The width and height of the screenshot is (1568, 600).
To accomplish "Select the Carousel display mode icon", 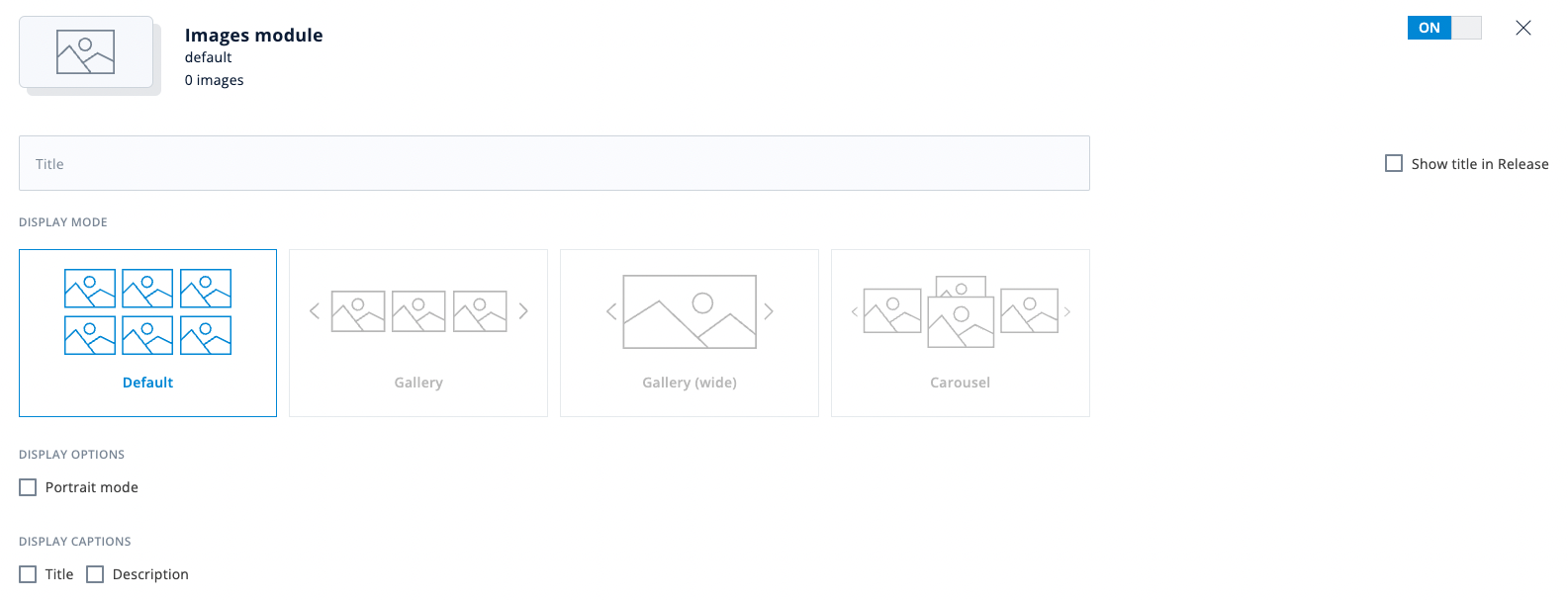I will 961,311.
